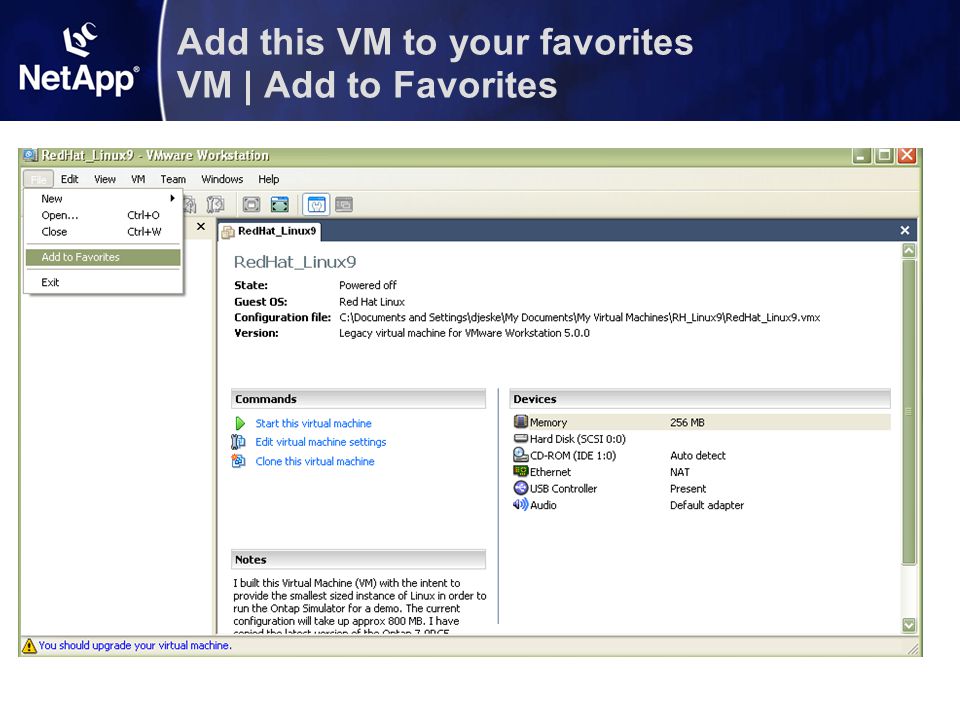
Task: Select Add to Favorites menu entry
Action: click(103, 257)
